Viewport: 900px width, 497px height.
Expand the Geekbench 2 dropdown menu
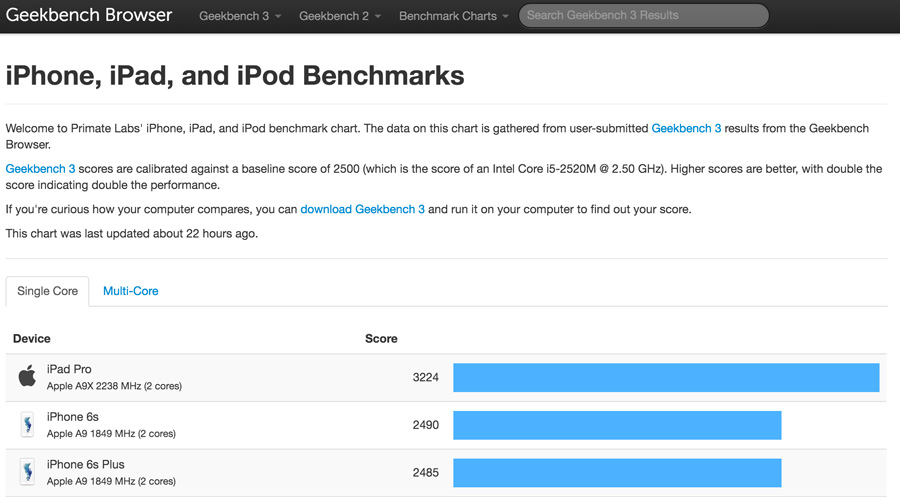340,16
